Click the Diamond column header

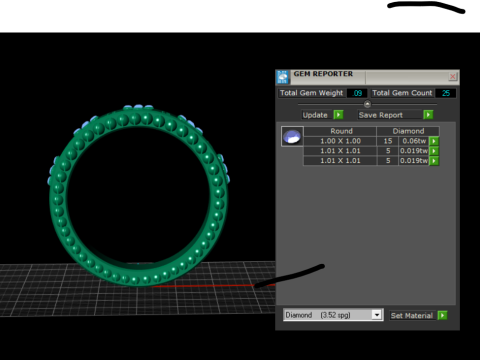[408, 131]
